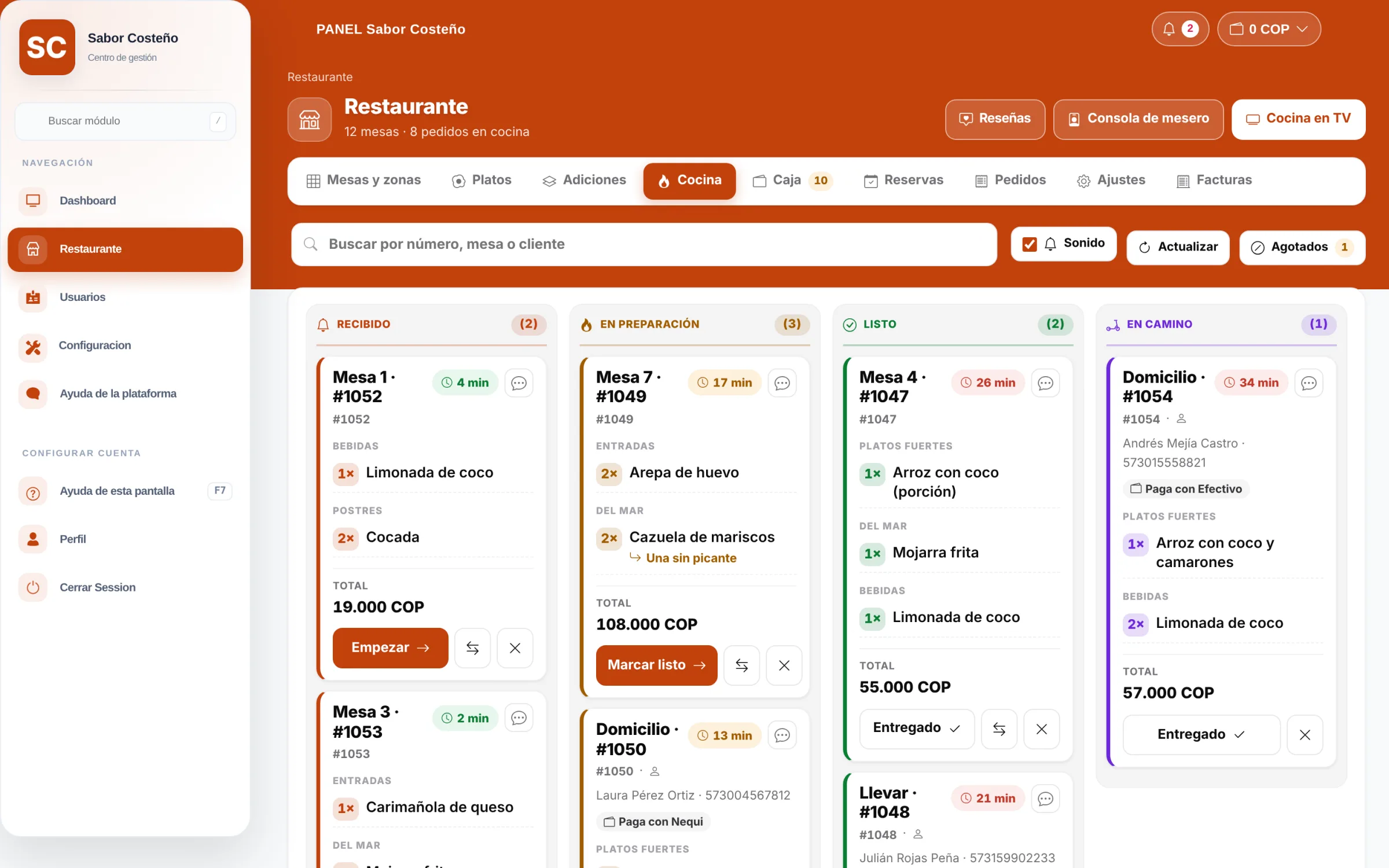1389x868 pixels.
Task: Open the Platos tab
Action: (x=482, y=181)
